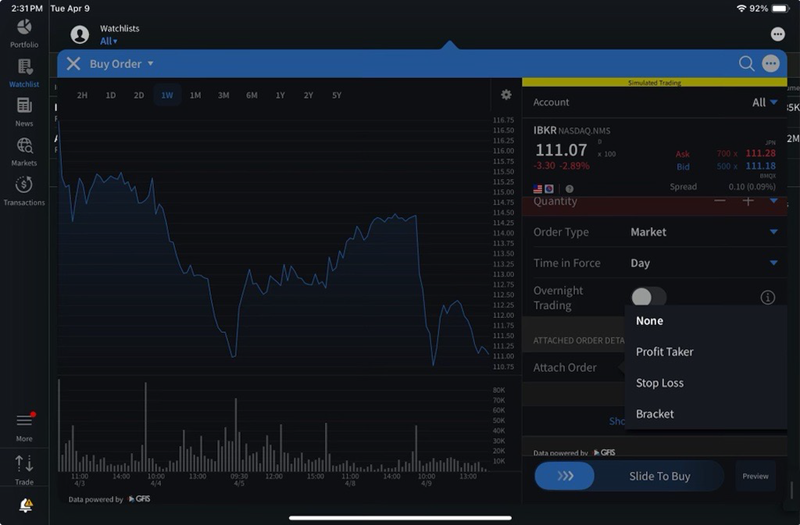The image size is (800, 525).
Task: Switch chart to 1Y timeframe
Action: coord(280,95)
